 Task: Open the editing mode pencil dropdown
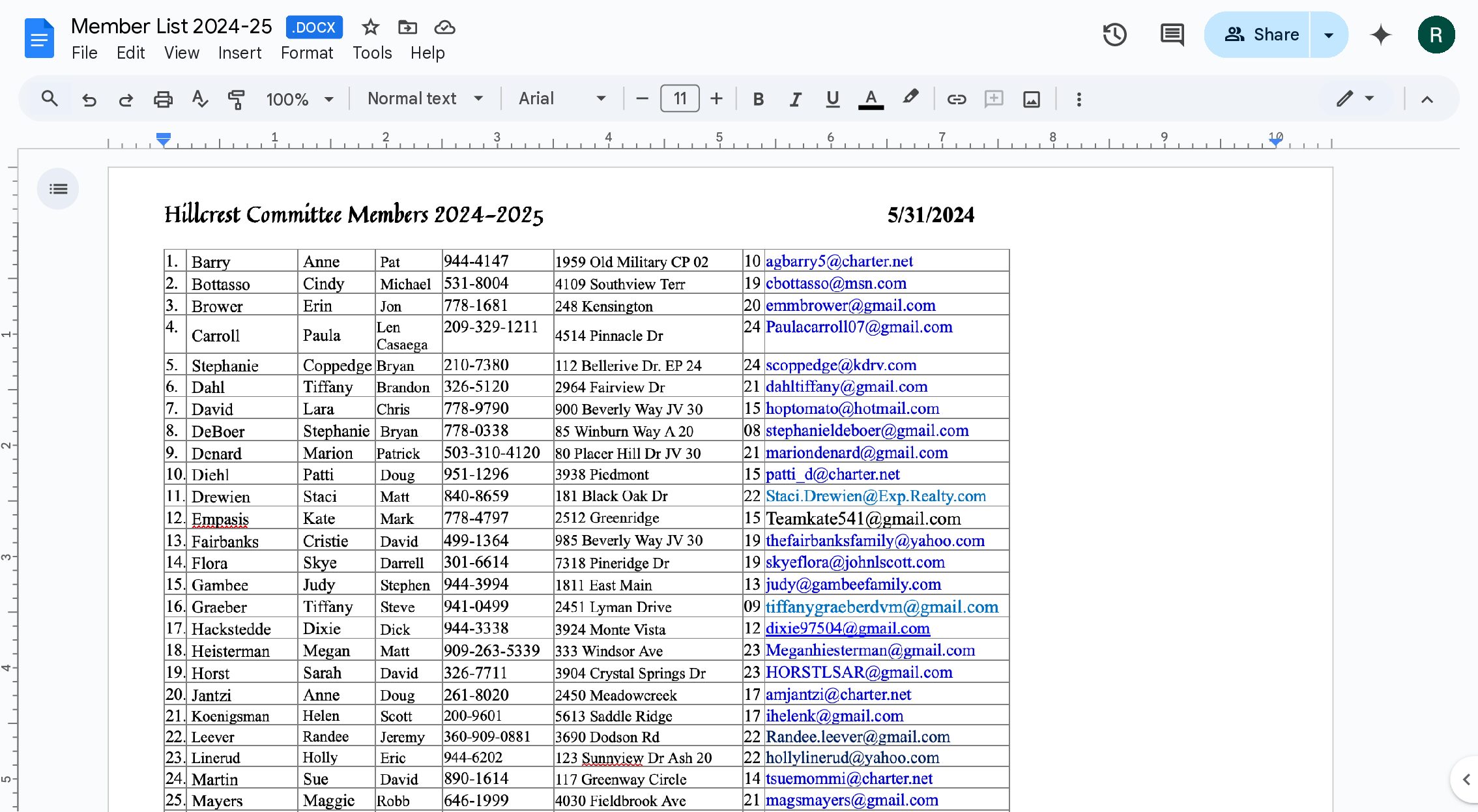point(1355,99)
